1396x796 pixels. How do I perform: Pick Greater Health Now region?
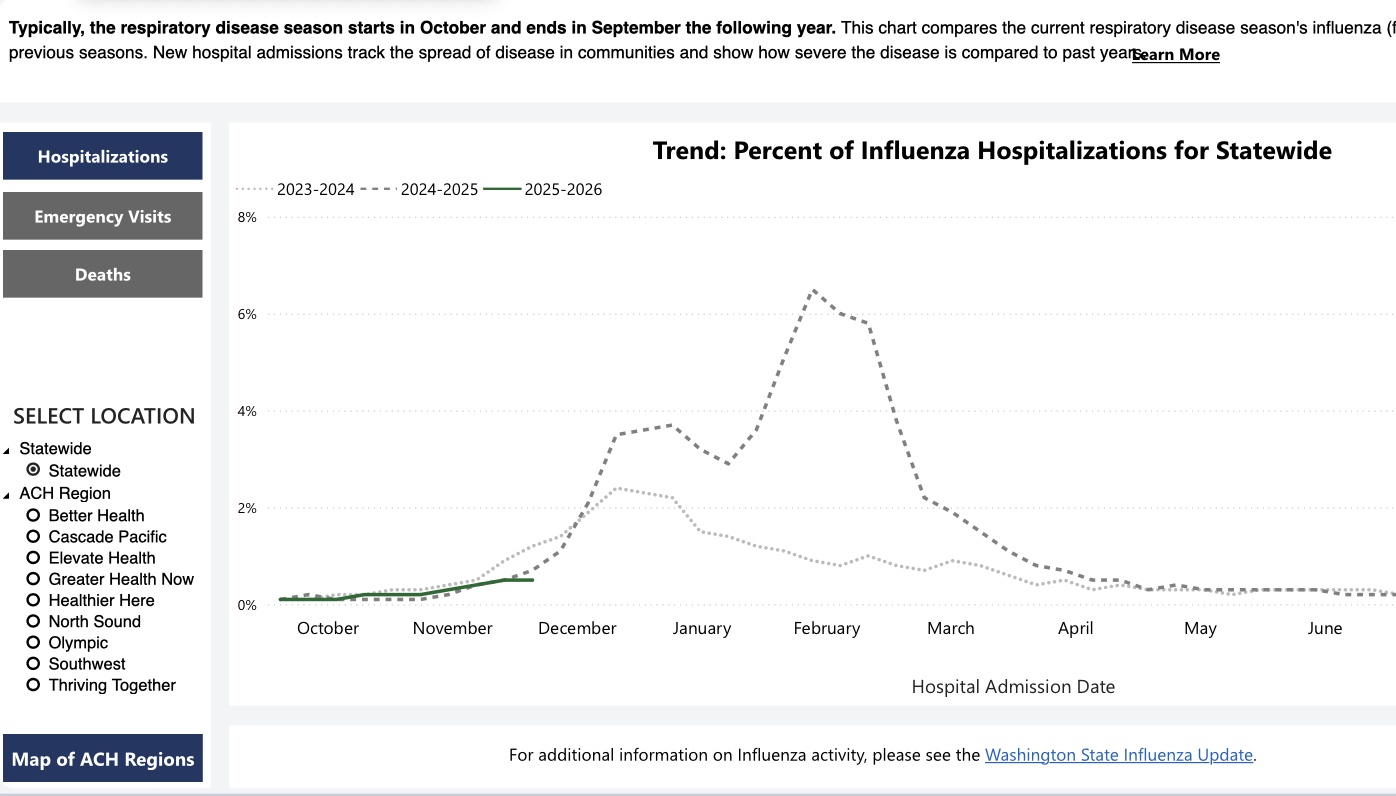34,578
